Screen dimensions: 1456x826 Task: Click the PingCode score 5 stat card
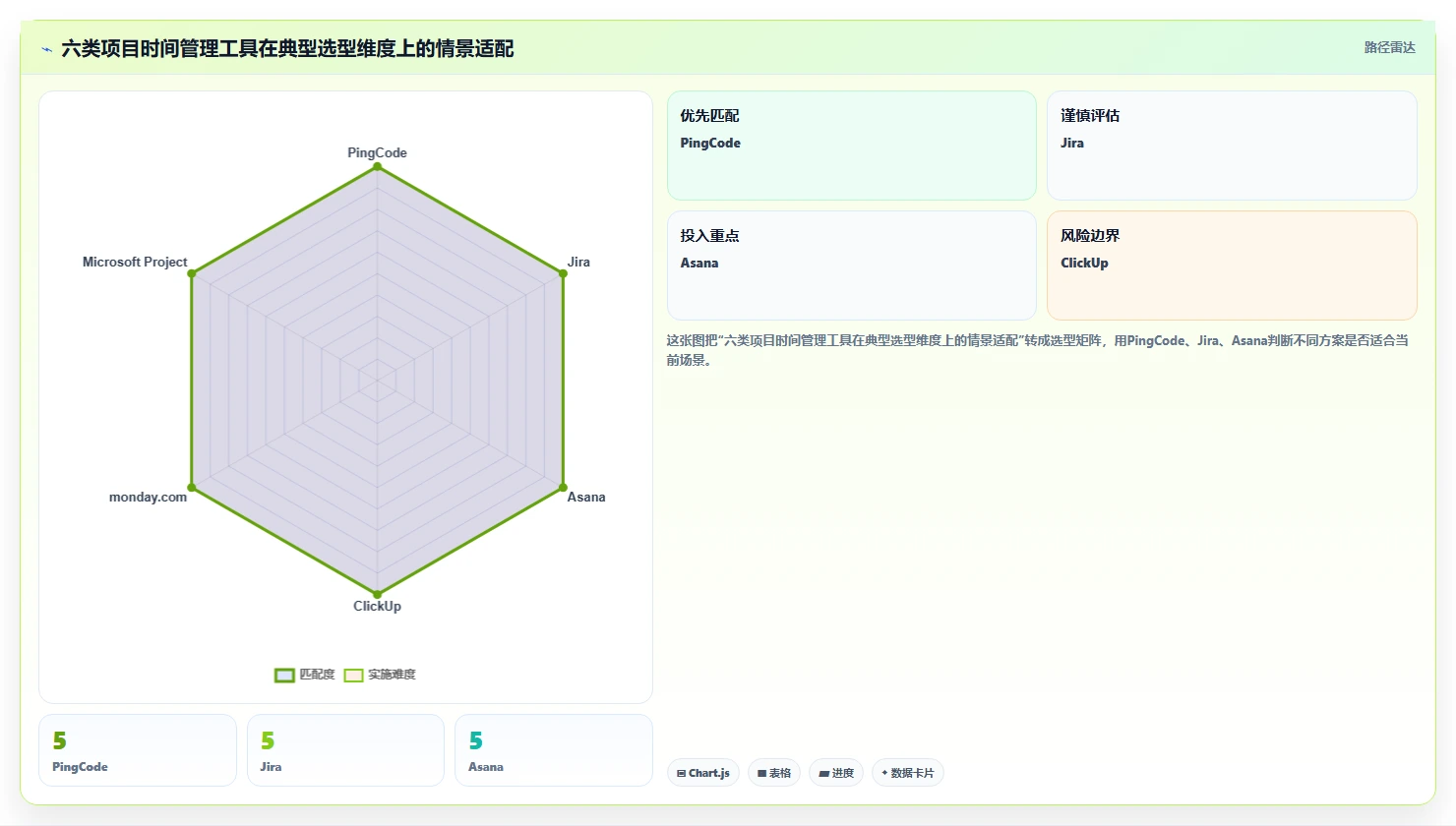[x=138, y=750]
